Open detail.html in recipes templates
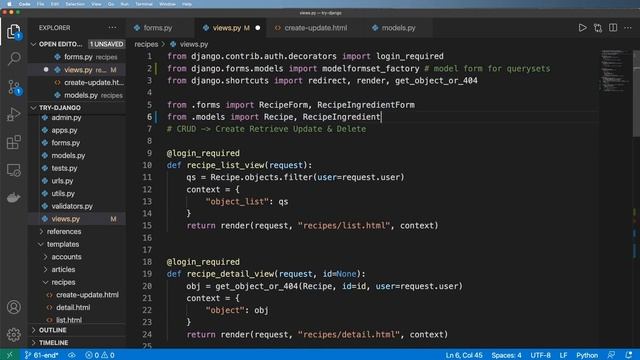Screen dimensions: 640x360 pyautogui.click(x=73, y=307)
